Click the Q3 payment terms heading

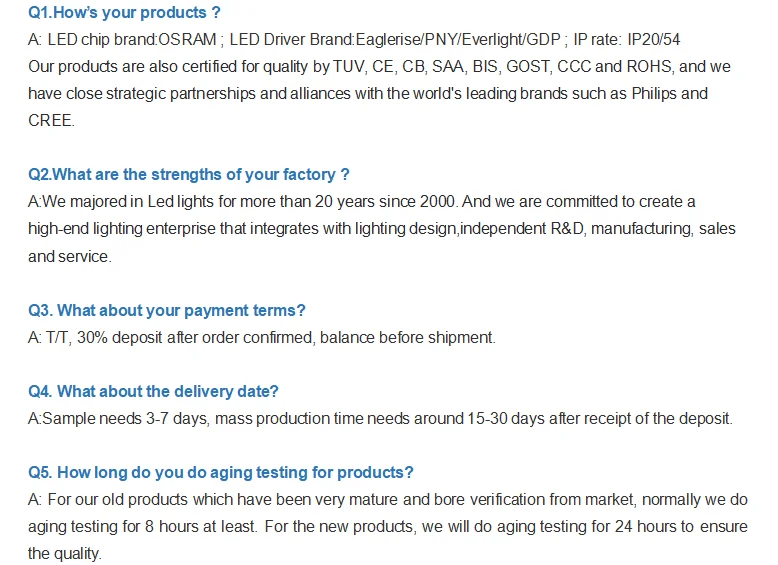pyautogui.click(x=166, y=310)
